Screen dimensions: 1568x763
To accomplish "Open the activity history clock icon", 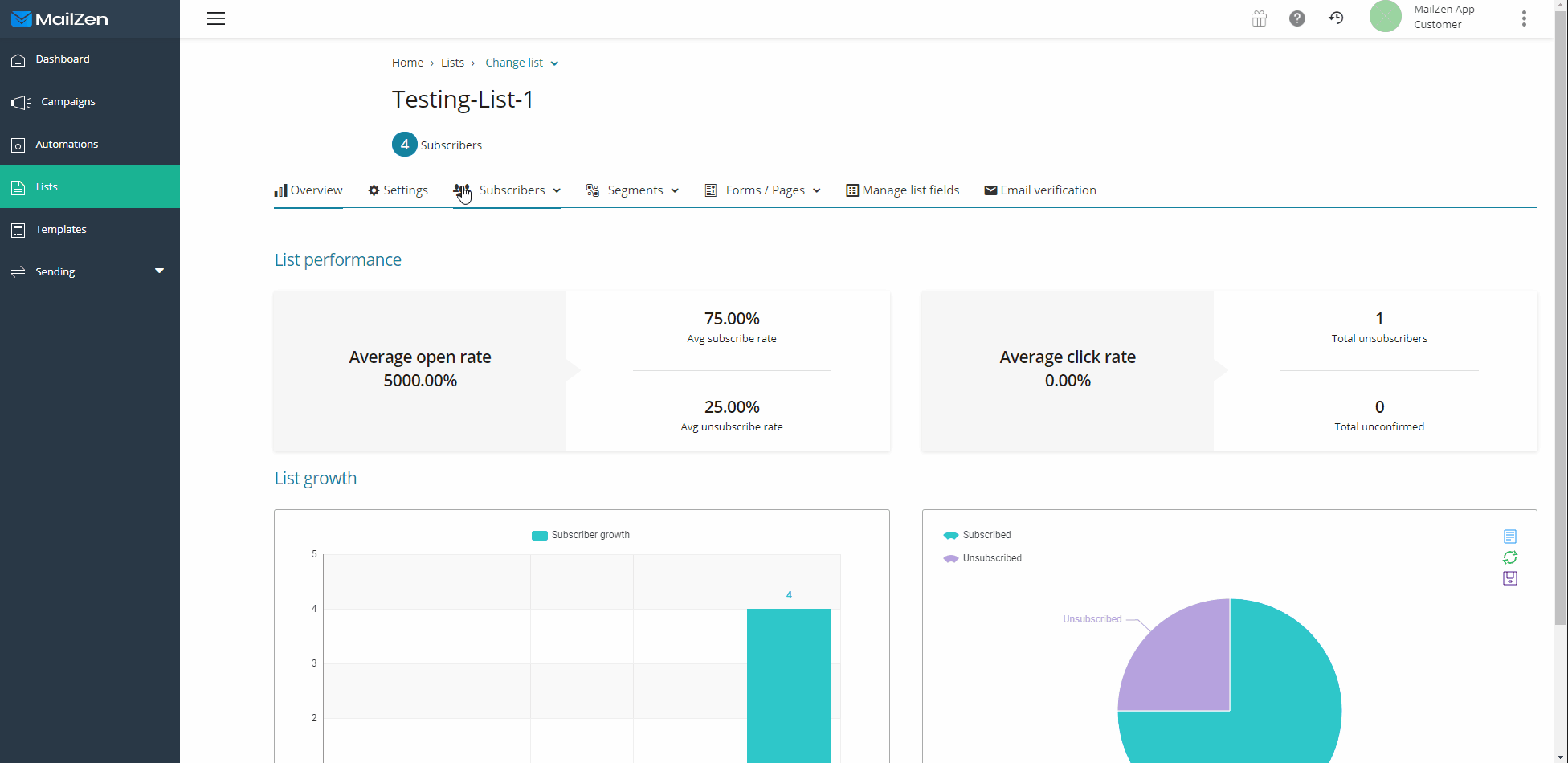I will point(1336,18).
